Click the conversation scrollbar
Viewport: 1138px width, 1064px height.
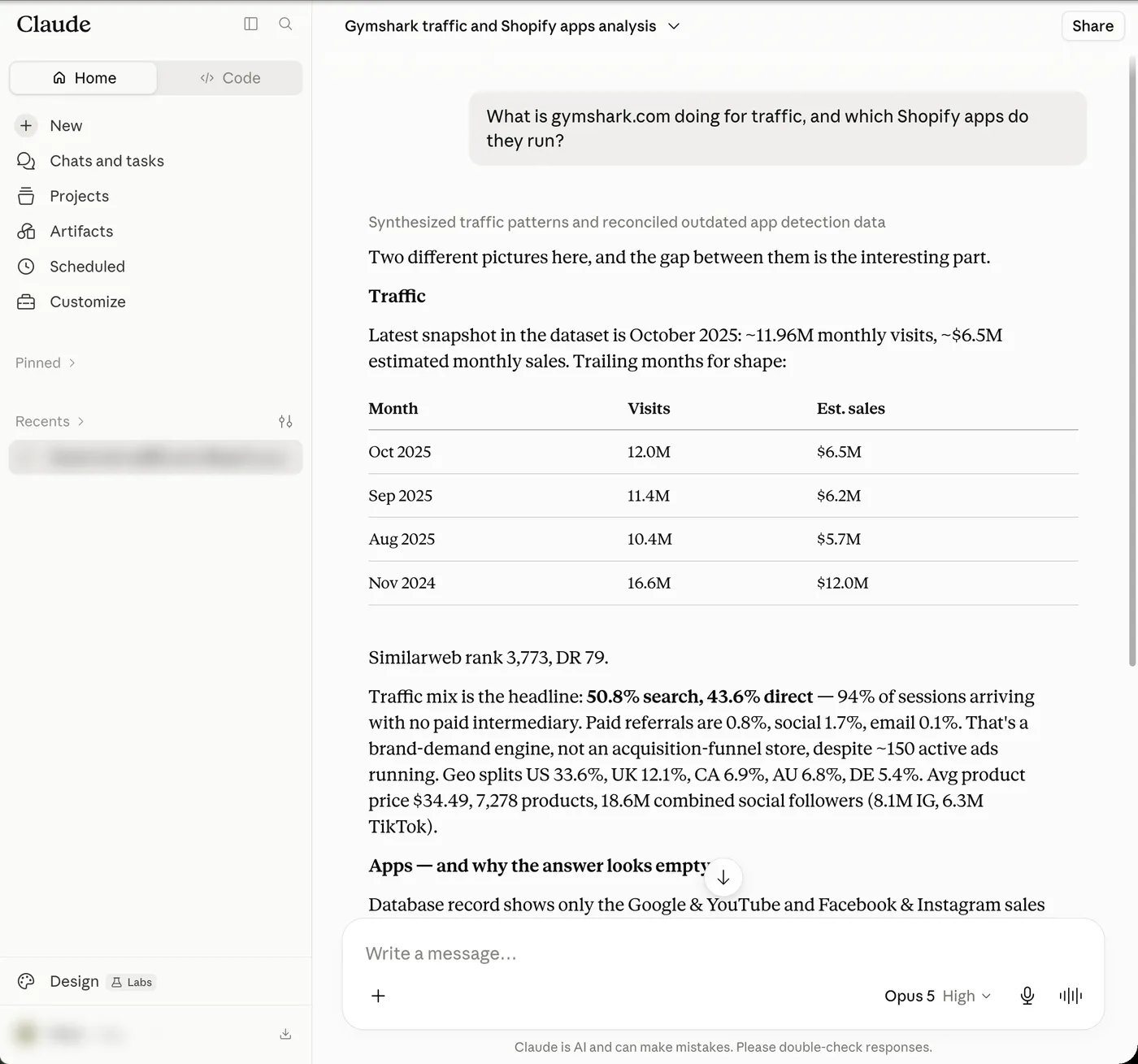1132,361
